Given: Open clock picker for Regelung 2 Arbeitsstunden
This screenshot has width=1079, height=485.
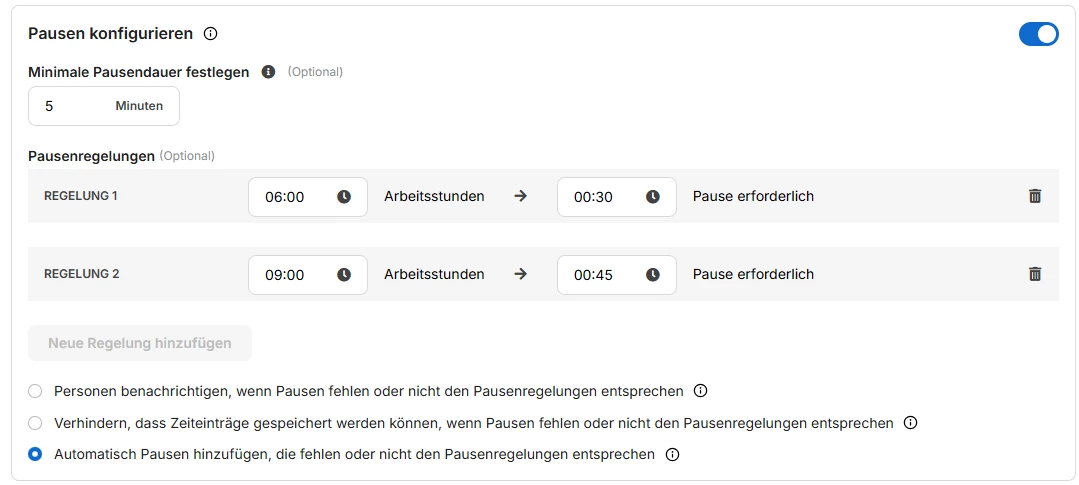Looking at the screenshot, I should tap(344, 275).
